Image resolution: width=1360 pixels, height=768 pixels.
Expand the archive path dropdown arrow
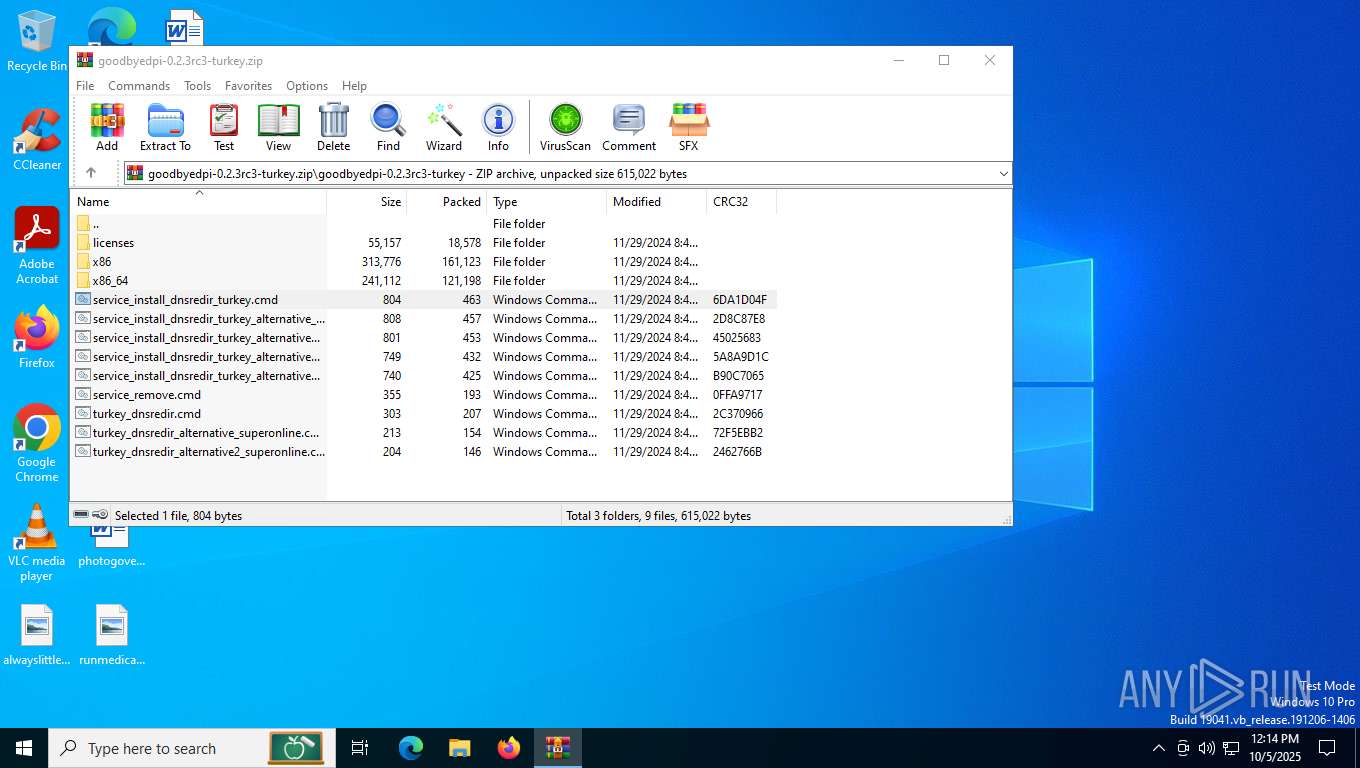coord(1003,174)
